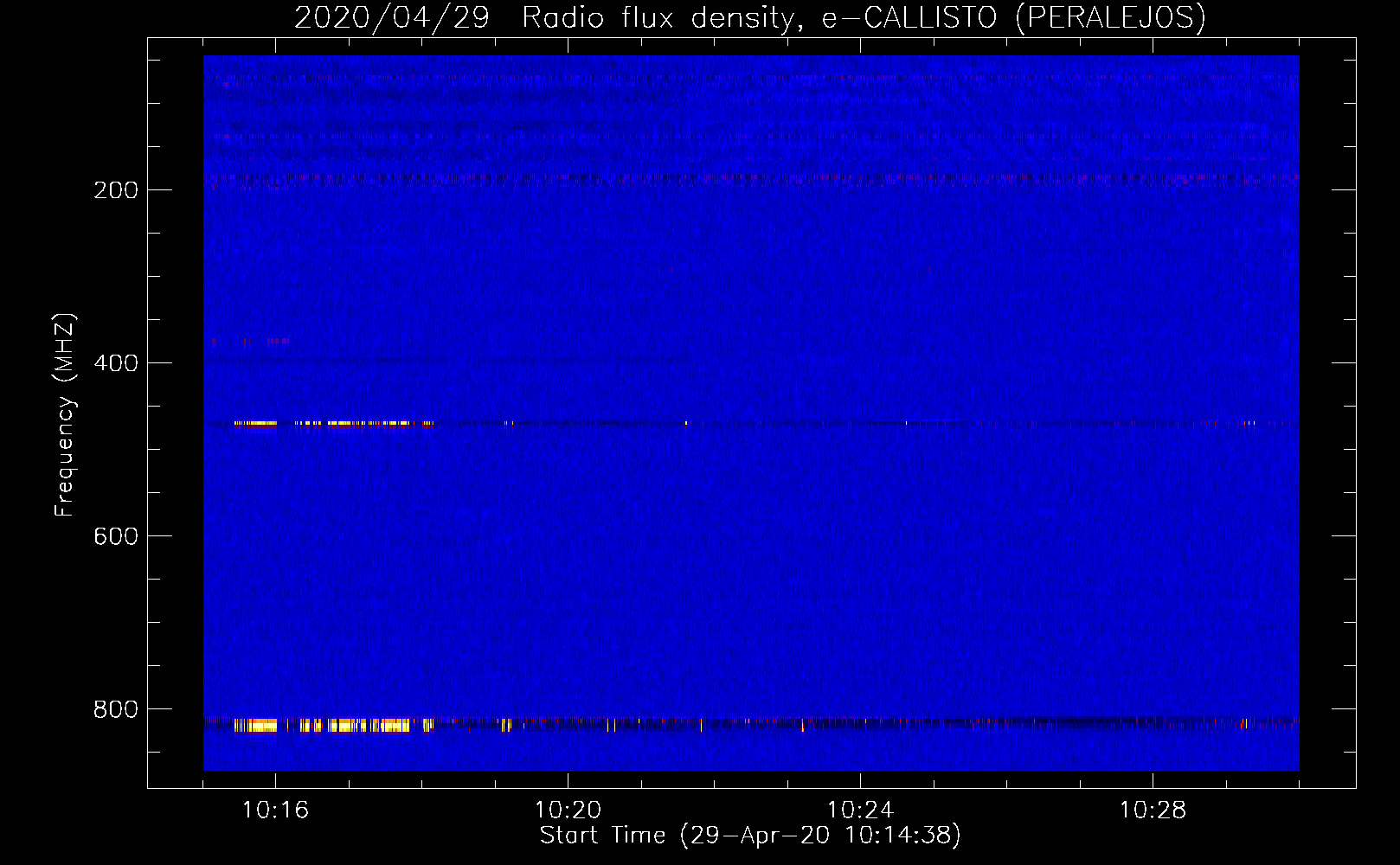Click the 600 frequency tick label
Image resolution: width=1400 pixels, height=865 pixels.
116,536
